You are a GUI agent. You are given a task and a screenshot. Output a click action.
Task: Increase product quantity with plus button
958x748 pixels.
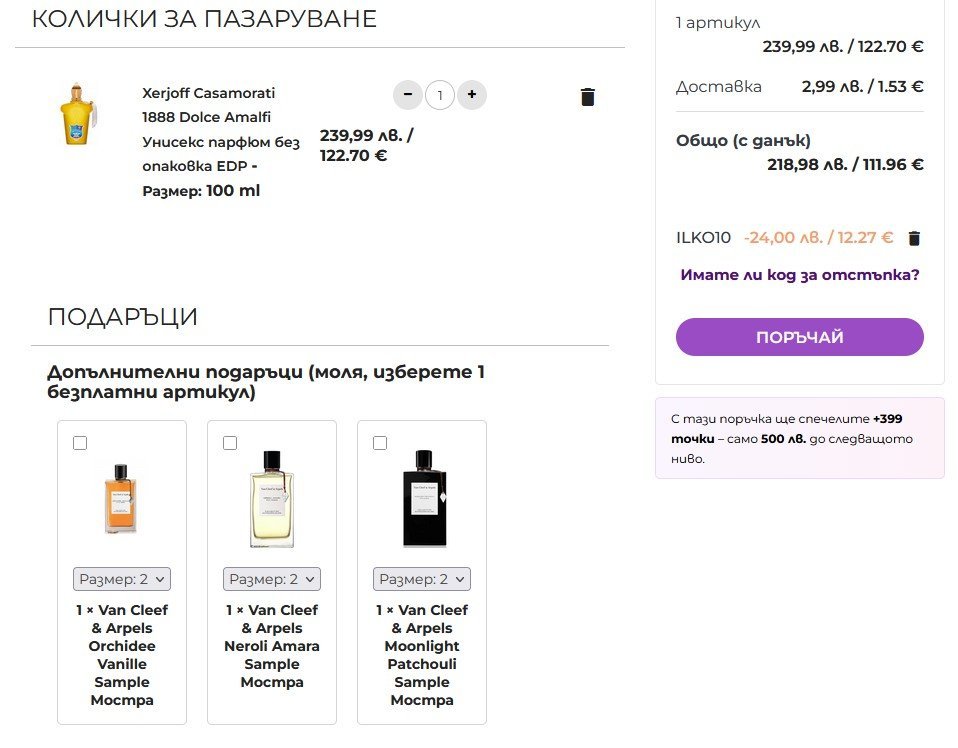pyautogui.click(x=471, y=96)
